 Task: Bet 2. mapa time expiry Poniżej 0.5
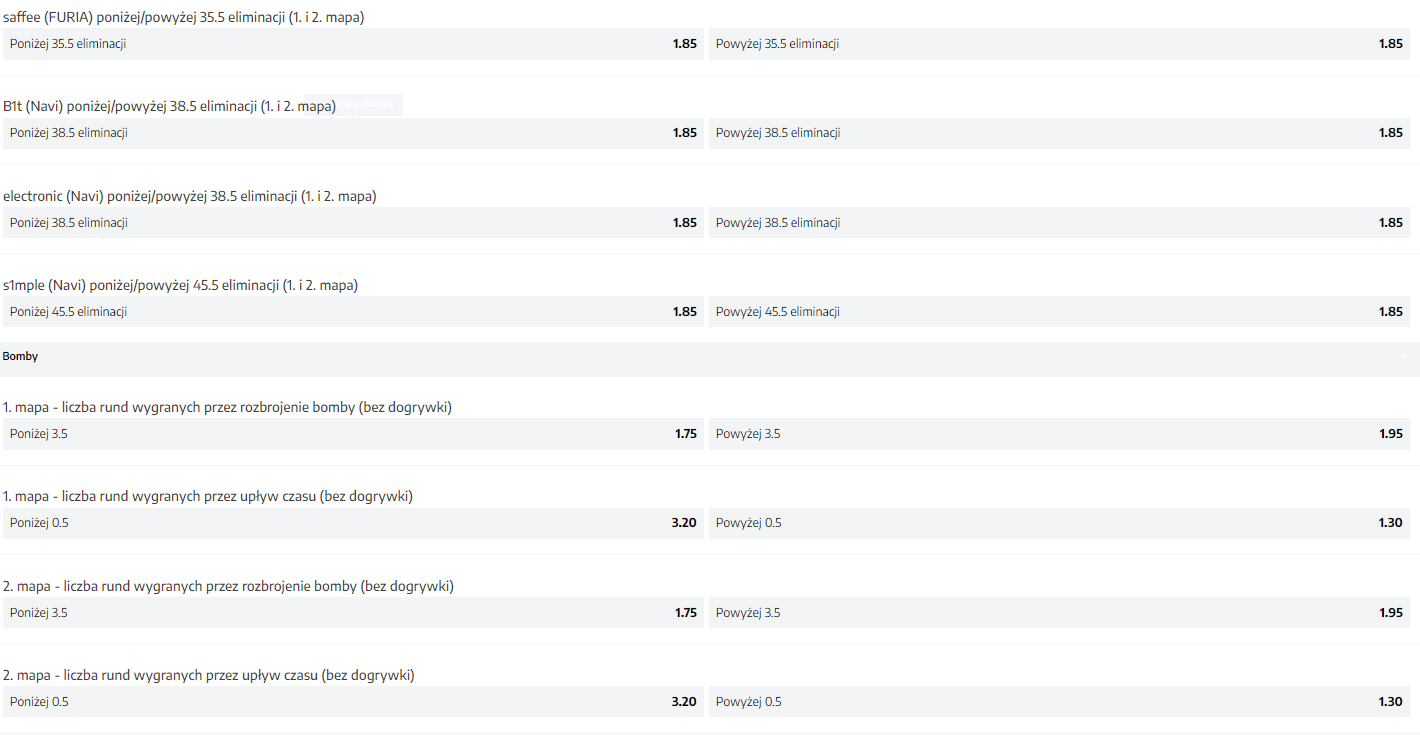pyautogui.click(x=353, y=702)
